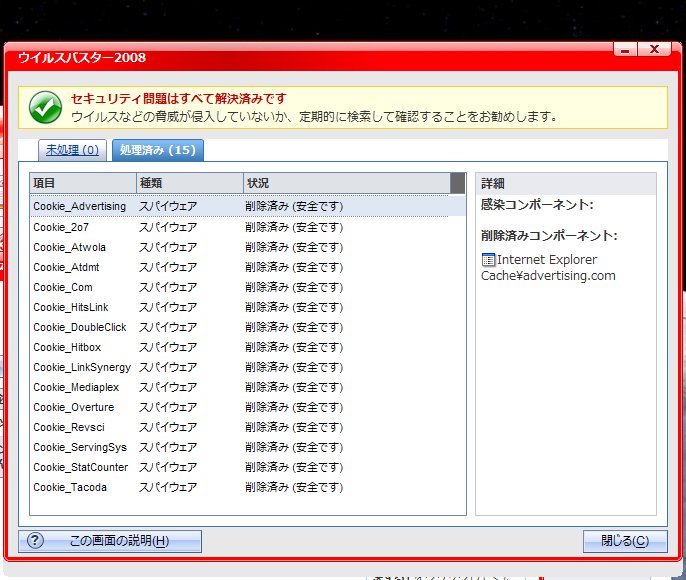Click the scrollbar block beside the column headers
Image resolution: width=686 pixels, height=580 pixels.
[458, 183]
